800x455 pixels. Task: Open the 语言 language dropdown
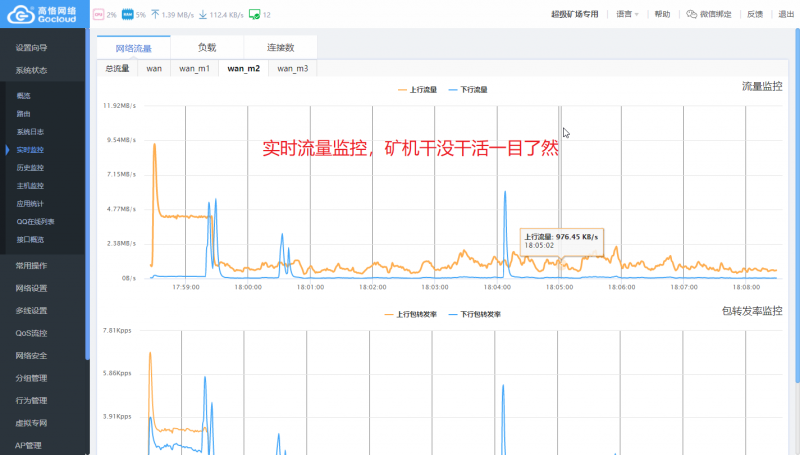tap(626, 15)
